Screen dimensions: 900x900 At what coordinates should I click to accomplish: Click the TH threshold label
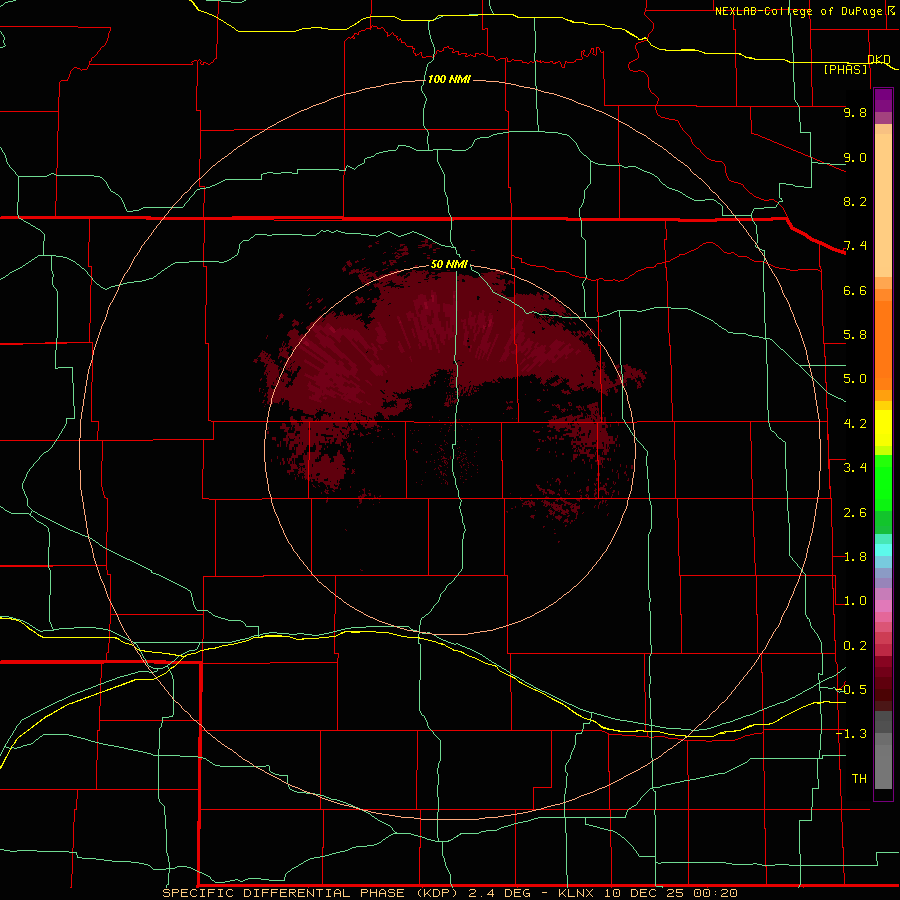859,778
